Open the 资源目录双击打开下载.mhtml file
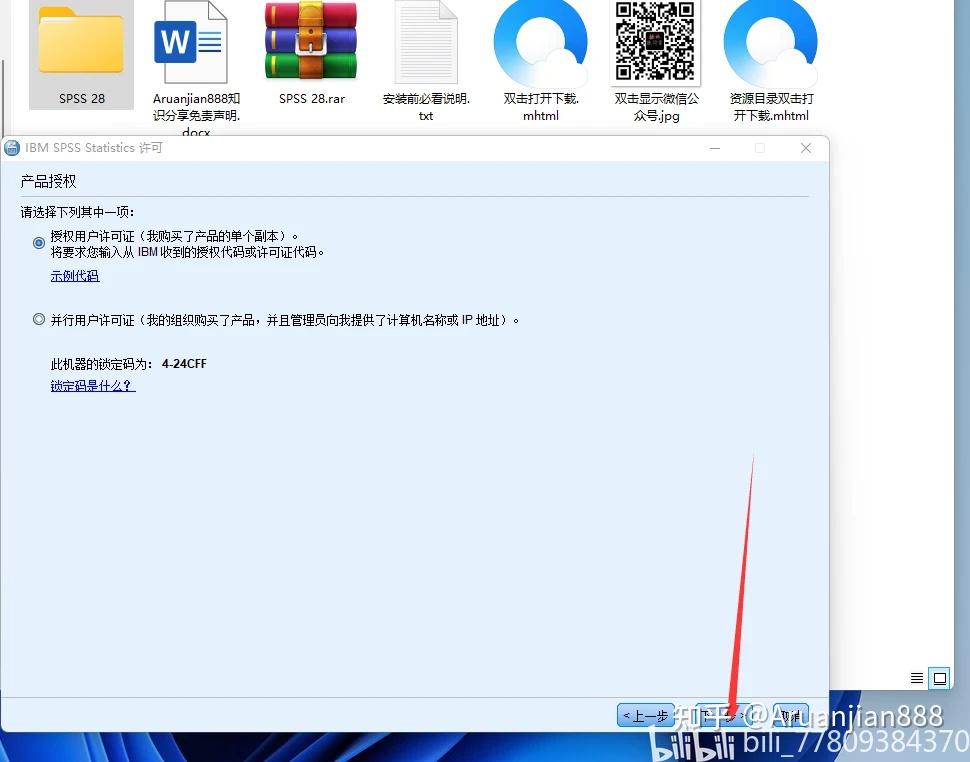 tap(770, 45)
